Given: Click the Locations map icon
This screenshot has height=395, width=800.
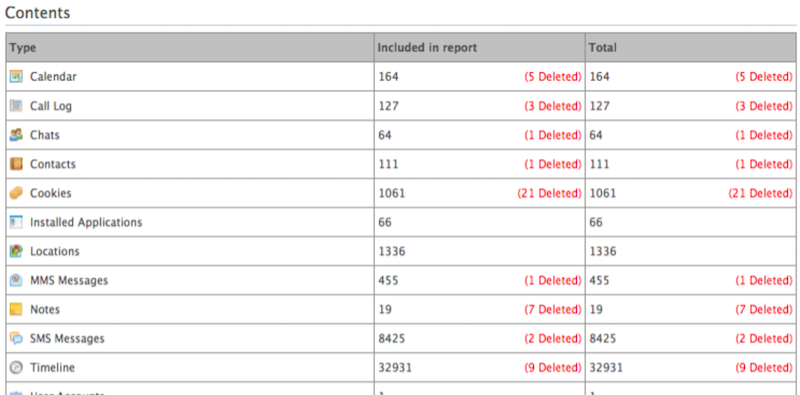Looking at the screenshot, I should pos(16,251).
